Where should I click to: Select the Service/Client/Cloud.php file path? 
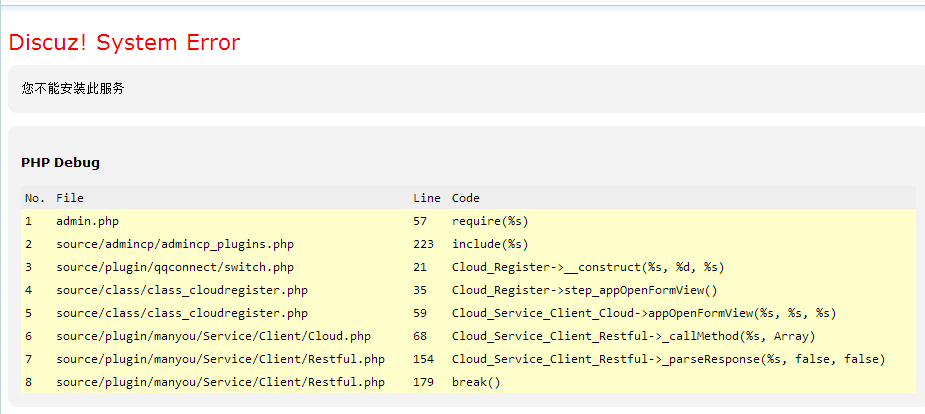pos(213,336)
